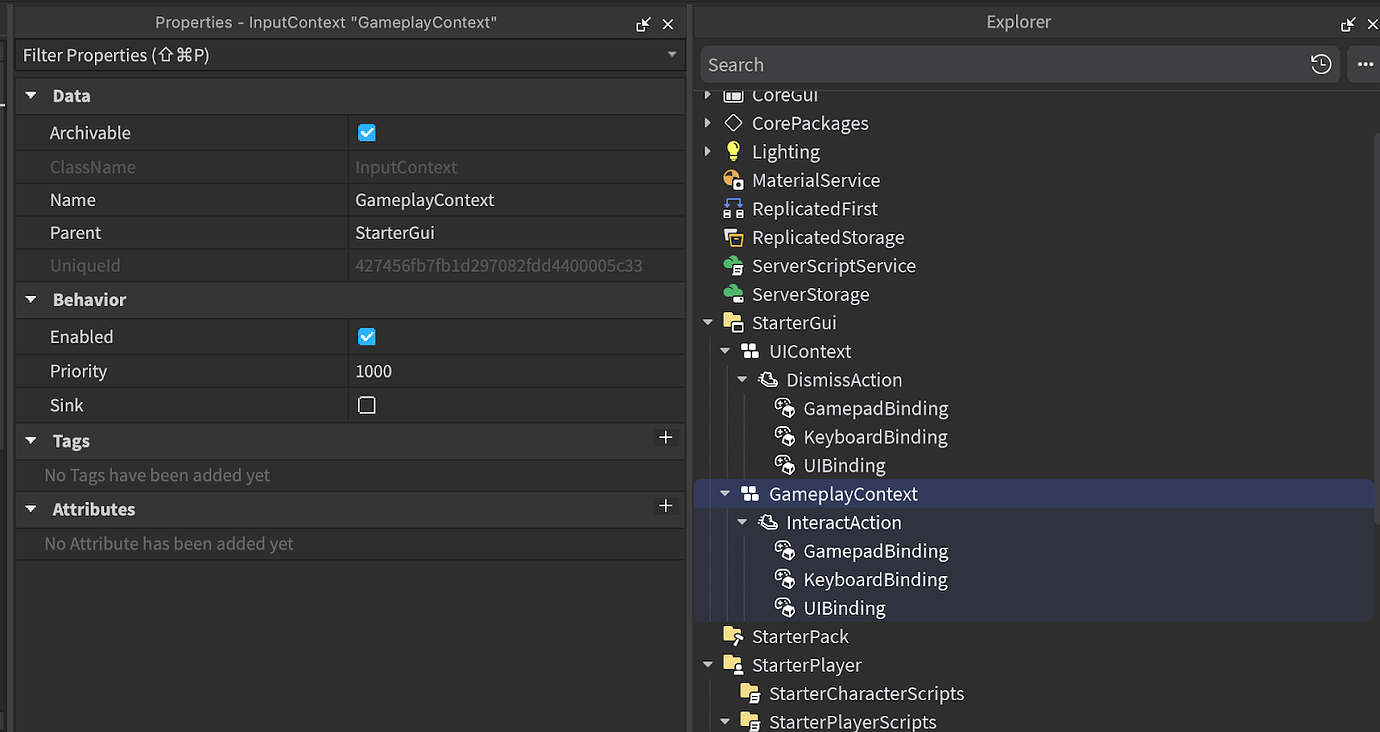Pop out the Properties panel
The height and width of the screenshot is (732, 1380).
point(644,24)
